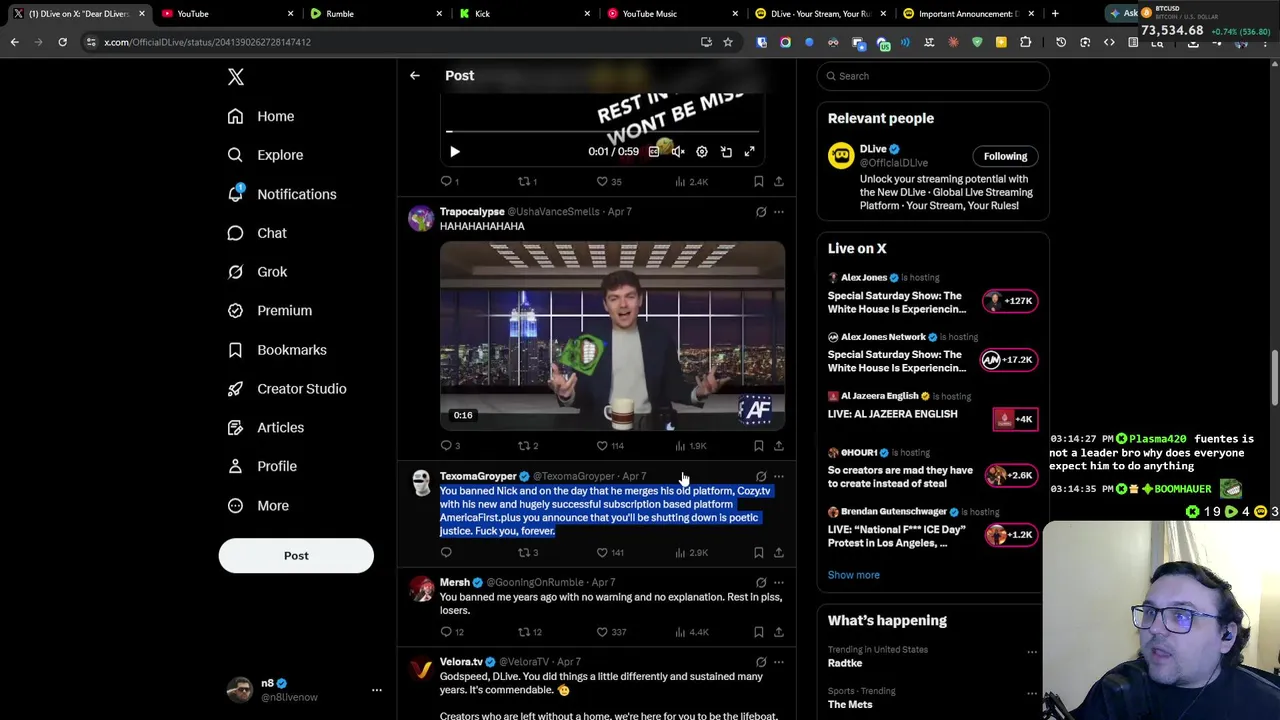Click Following button for DLive

[1005, 156]
